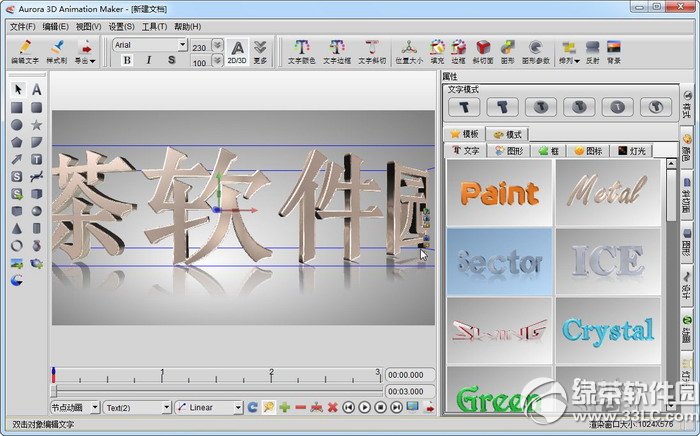Apply the ICE text template
Viewport: 700px width, 436px height.
tap(608, 262)
